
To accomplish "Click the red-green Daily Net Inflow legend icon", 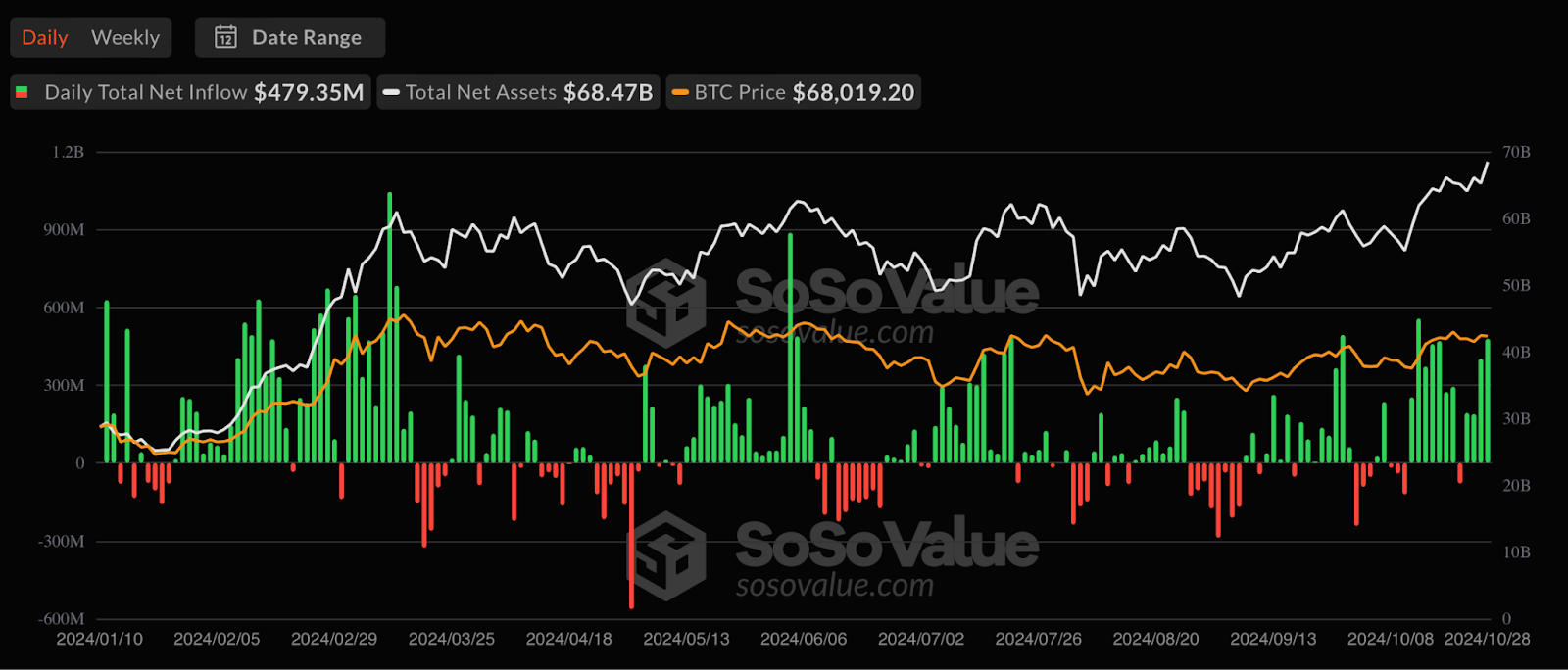I will [x=22, y=93].
